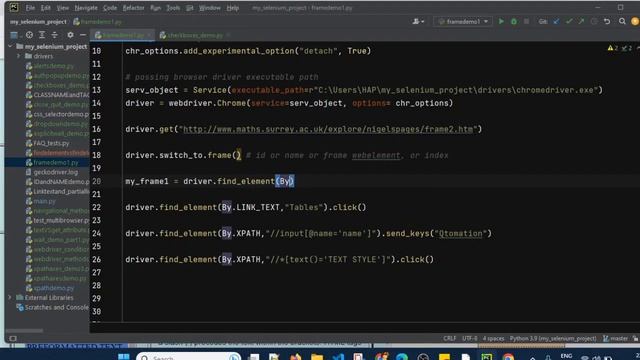Switch to the checkboxes_demo.py editor tab

(195, 36)
